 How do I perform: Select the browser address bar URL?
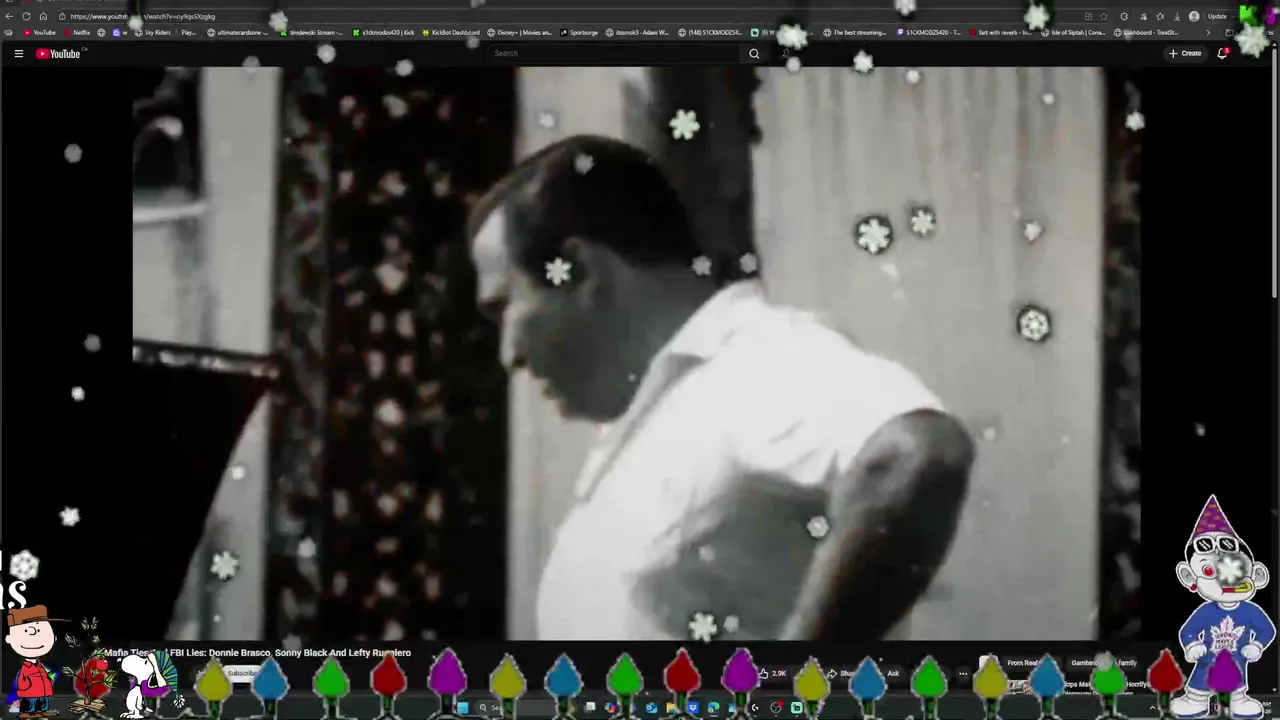[142, 16]
